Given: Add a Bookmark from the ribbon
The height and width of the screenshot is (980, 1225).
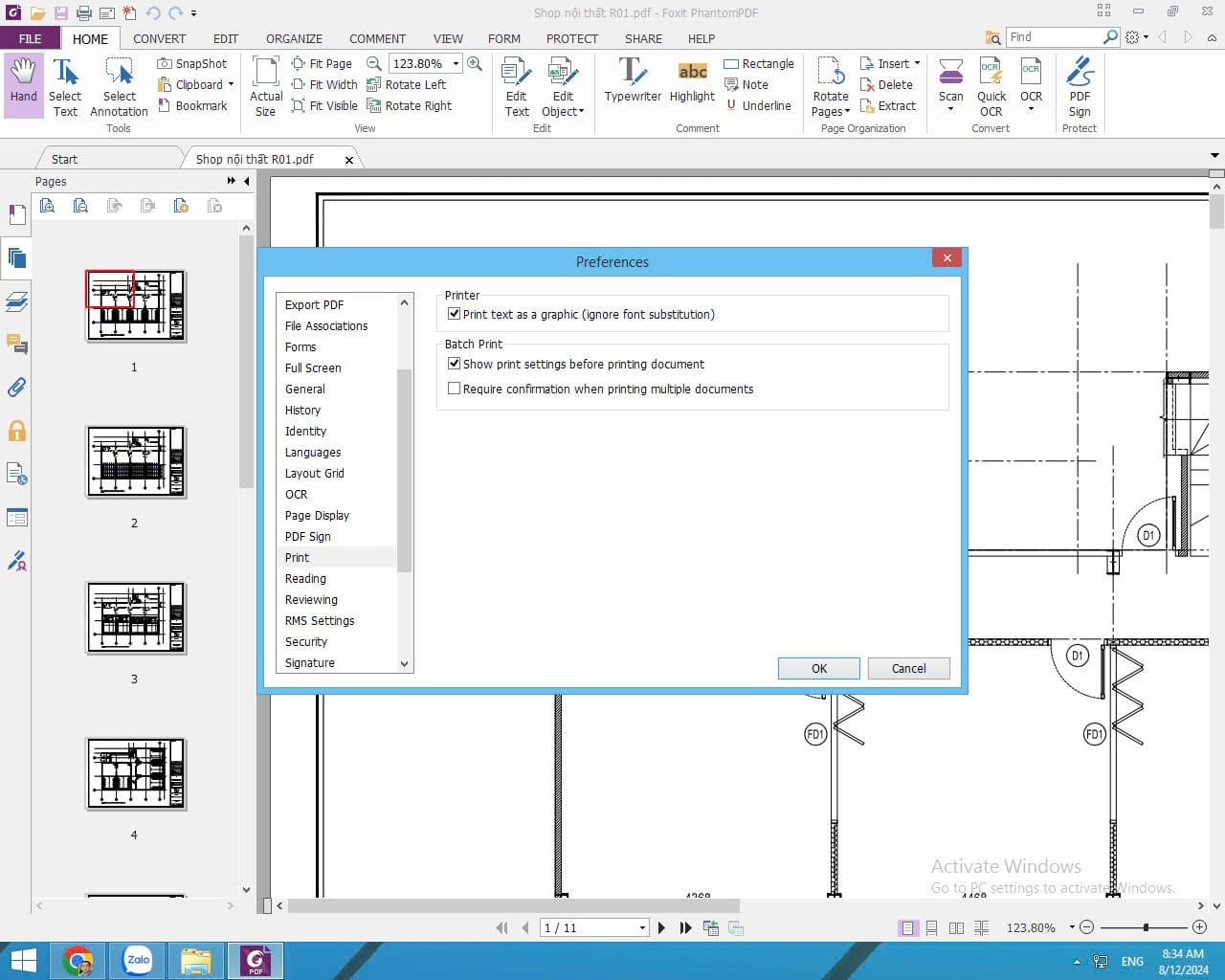Looking at the screenshot, I should point(192,105).
